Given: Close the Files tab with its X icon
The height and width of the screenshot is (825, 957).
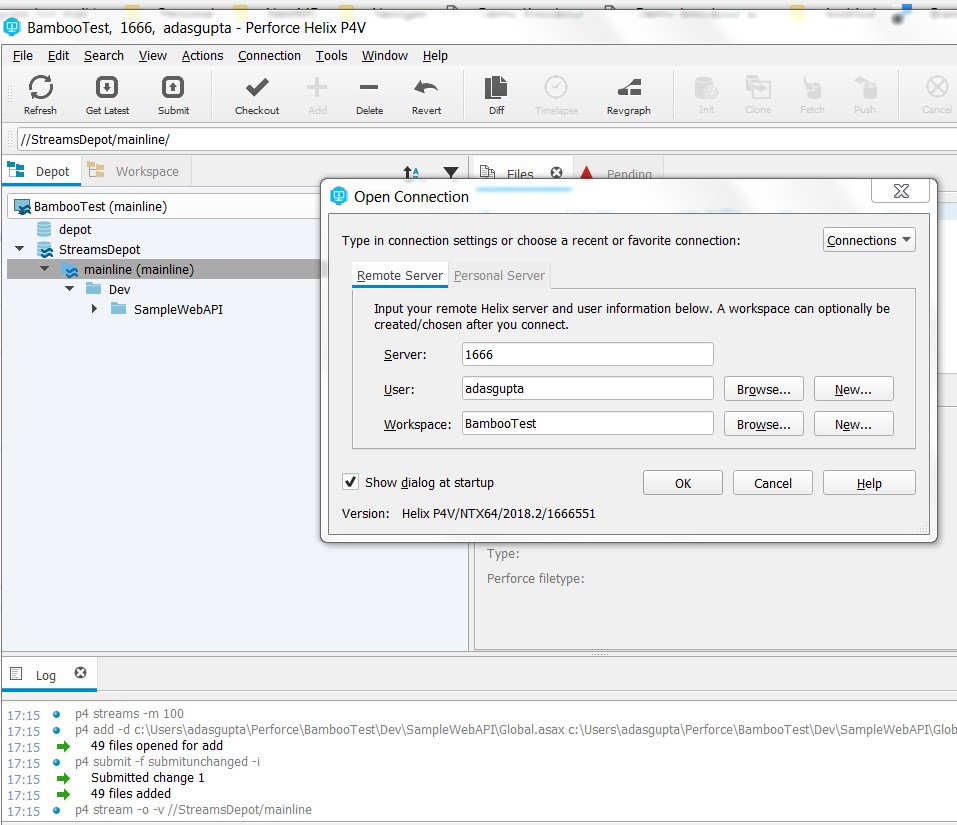Looking at the screenshot, I should click(557, 173).
